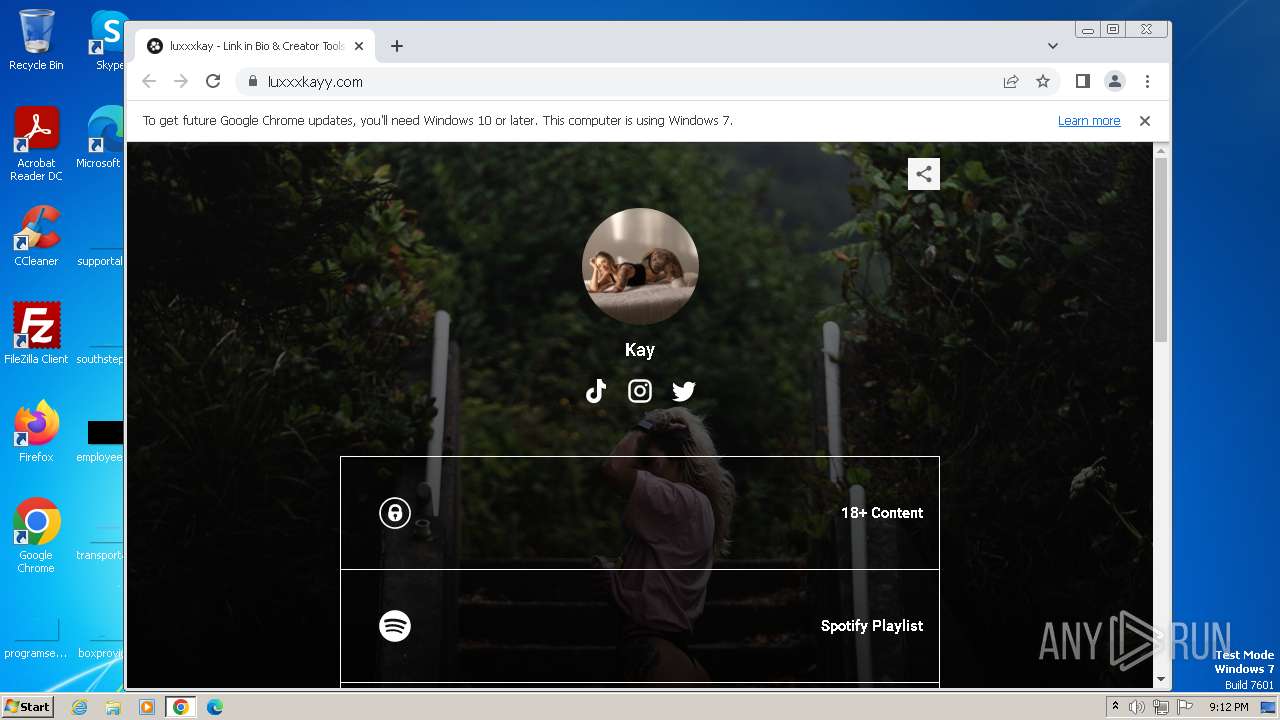Open Internet Explorer from the taskbar
The image size is (1280, 720).
[79, 707]
